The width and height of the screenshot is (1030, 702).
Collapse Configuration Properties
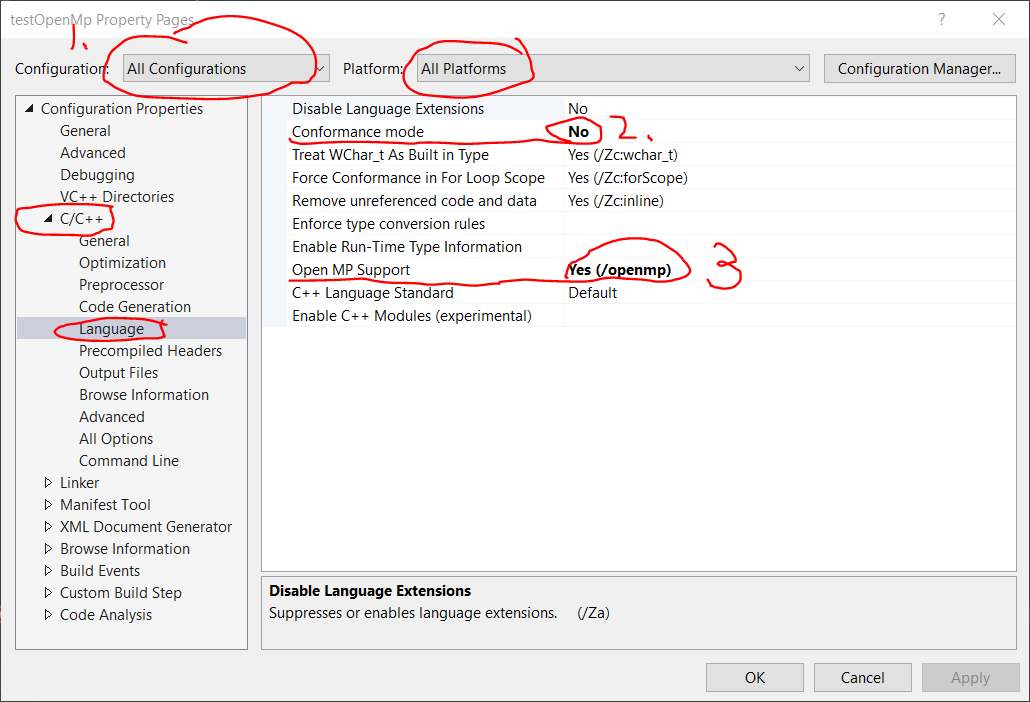[x=28, y=108]
